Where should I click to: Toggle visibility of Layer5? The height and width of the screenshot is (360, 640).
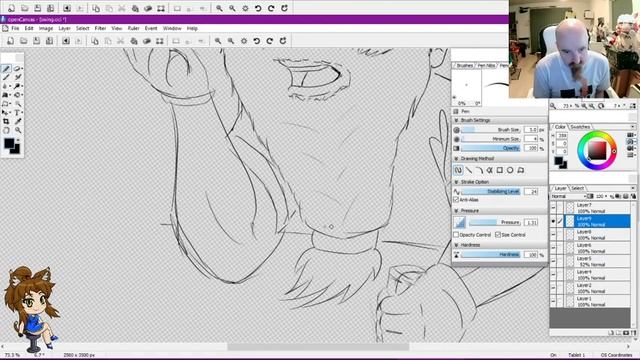(553, 261)
